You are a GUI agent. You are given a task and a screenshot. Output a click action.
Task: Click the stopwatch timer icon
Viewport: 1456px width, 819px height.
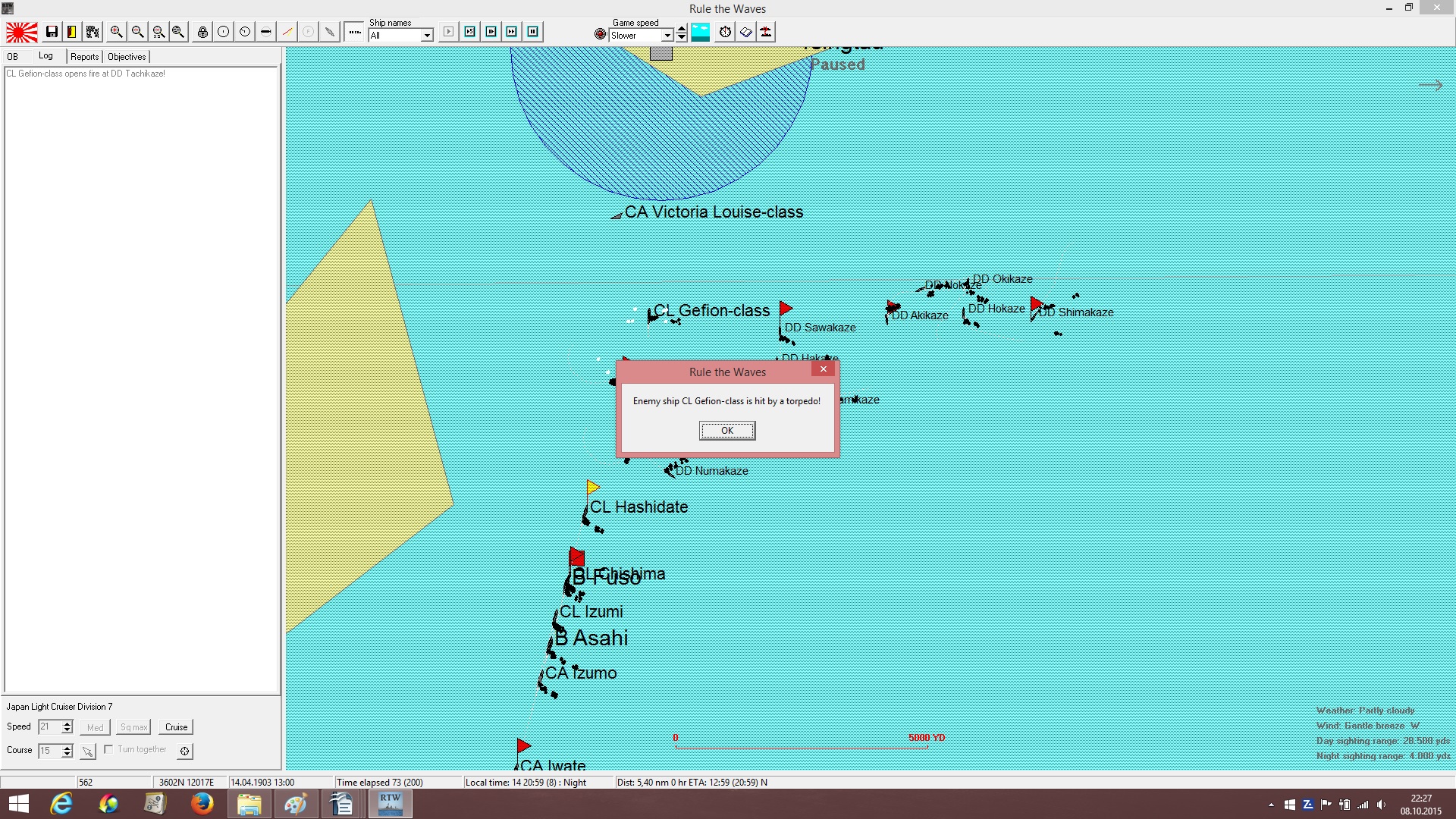[726, 32]
